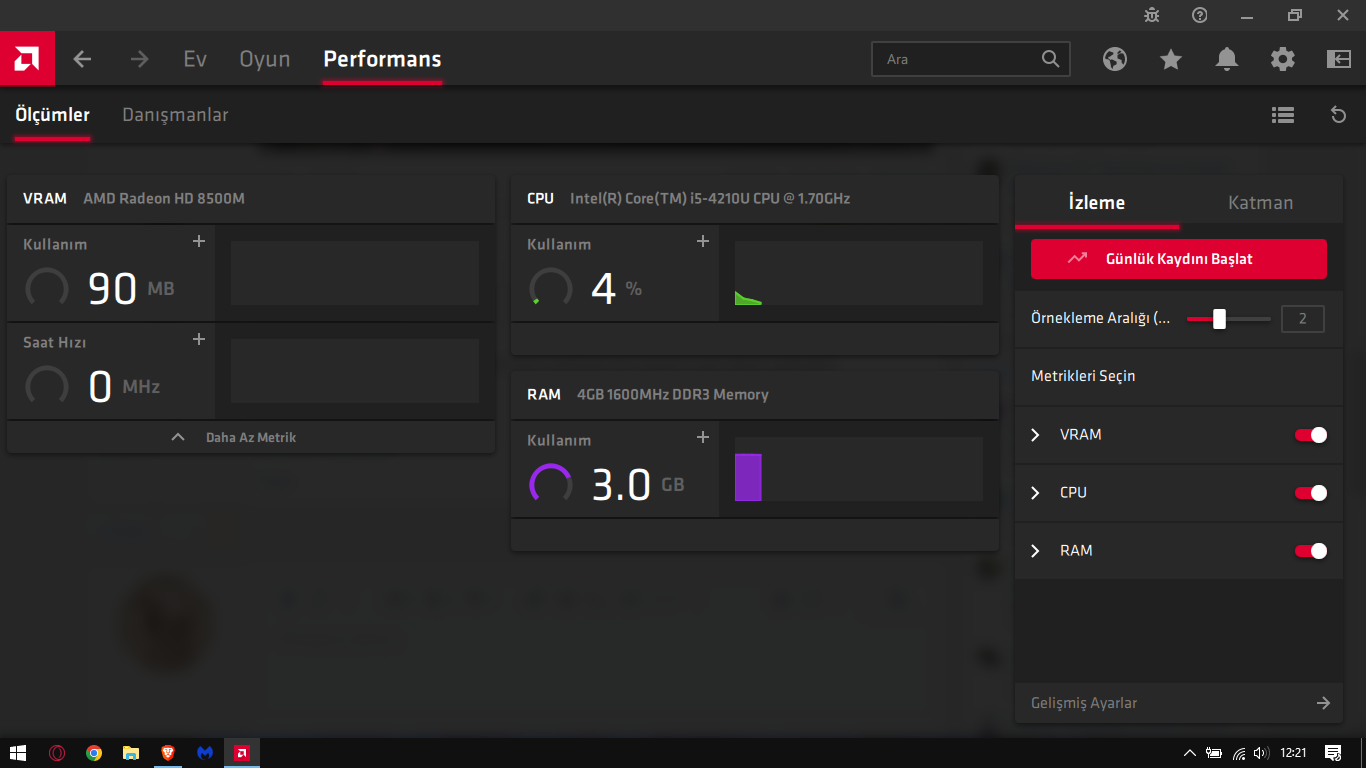Viewport: 1366px width, 768px height.
Task: Switch to list view icon
Action: click(x=1283, y=115)
